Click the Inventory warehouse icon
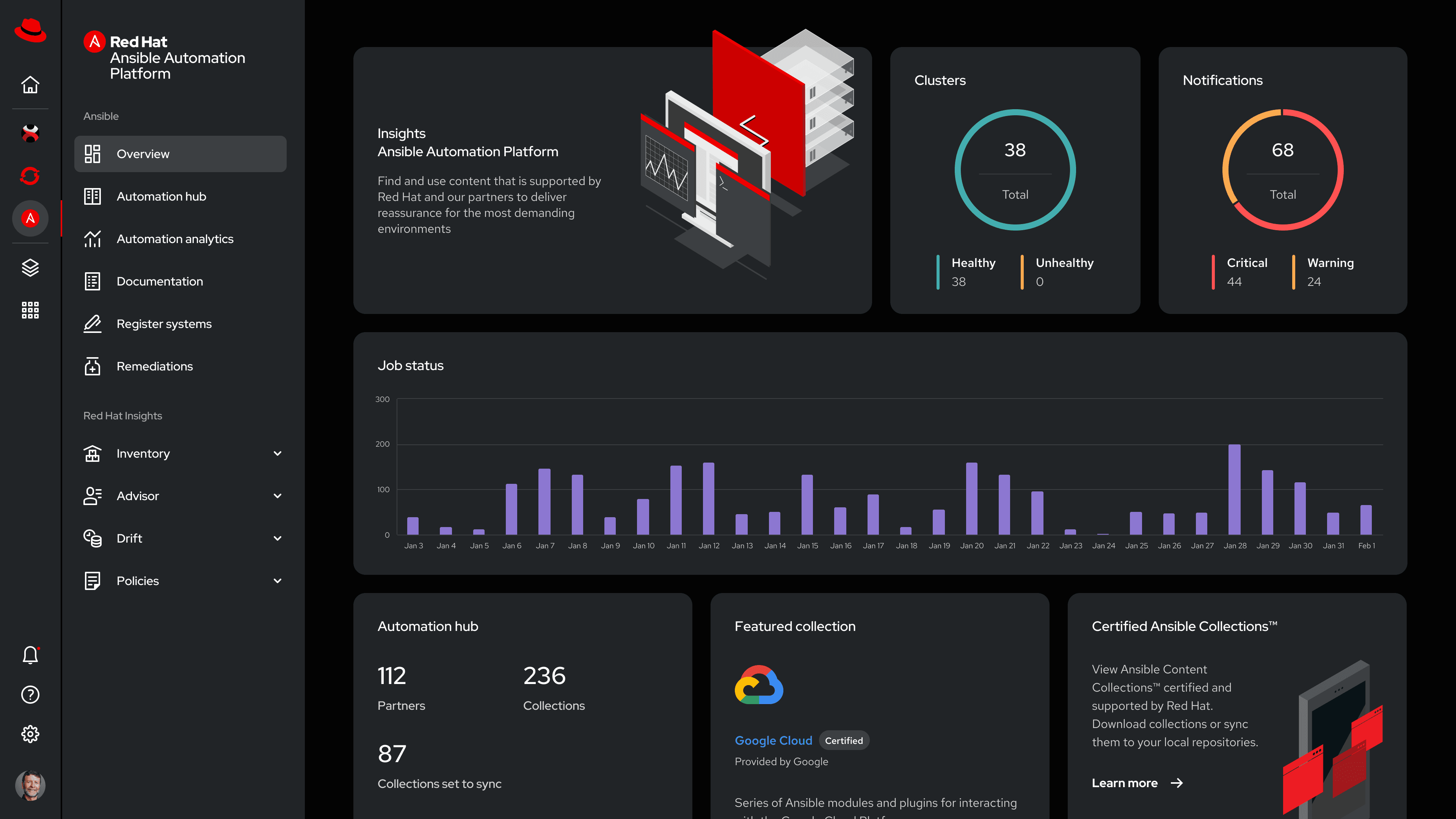The height and width of the screenshot is (819, 1456). tap(92, 453)
